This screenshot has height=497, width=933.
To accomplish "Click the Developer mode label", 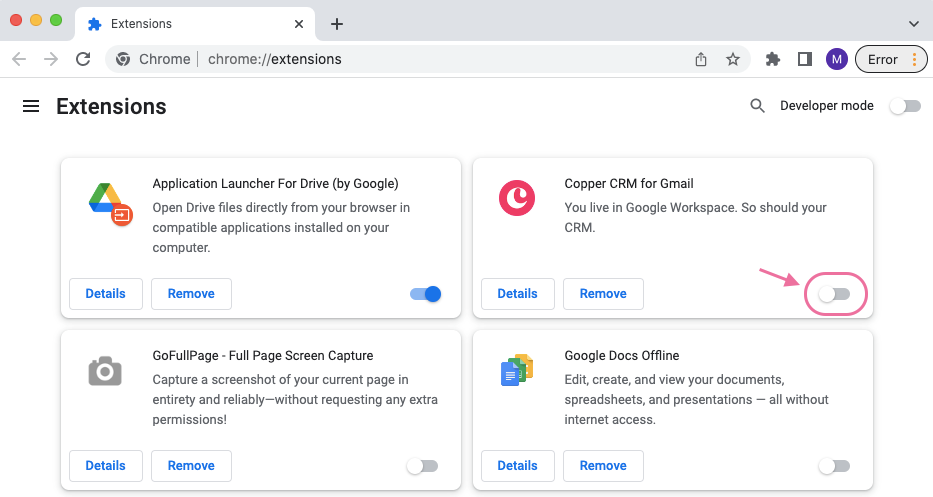I will point(826,106).
